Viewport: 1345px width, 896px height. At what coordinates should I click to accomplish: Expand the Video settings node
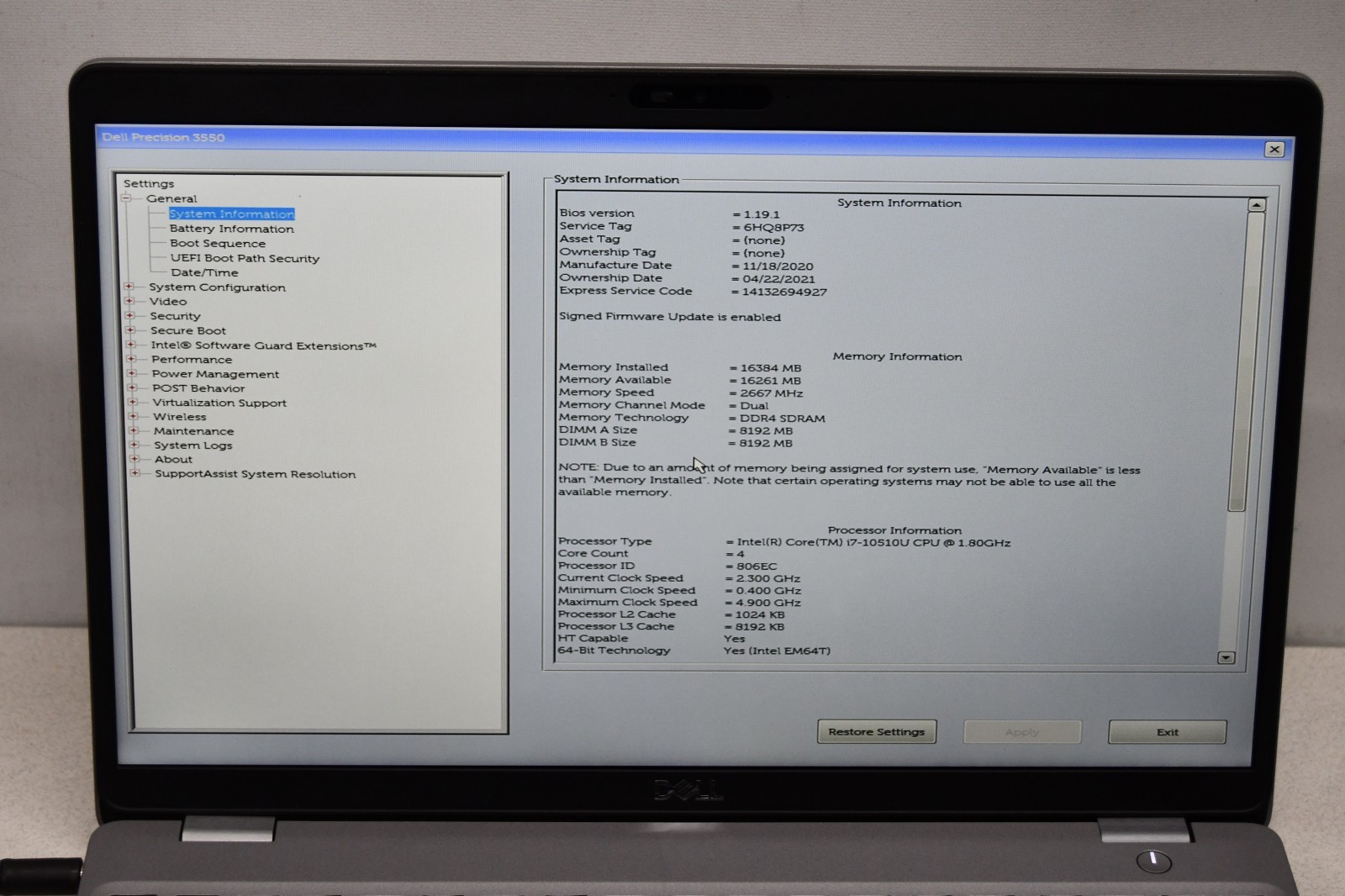pos(129,301)
